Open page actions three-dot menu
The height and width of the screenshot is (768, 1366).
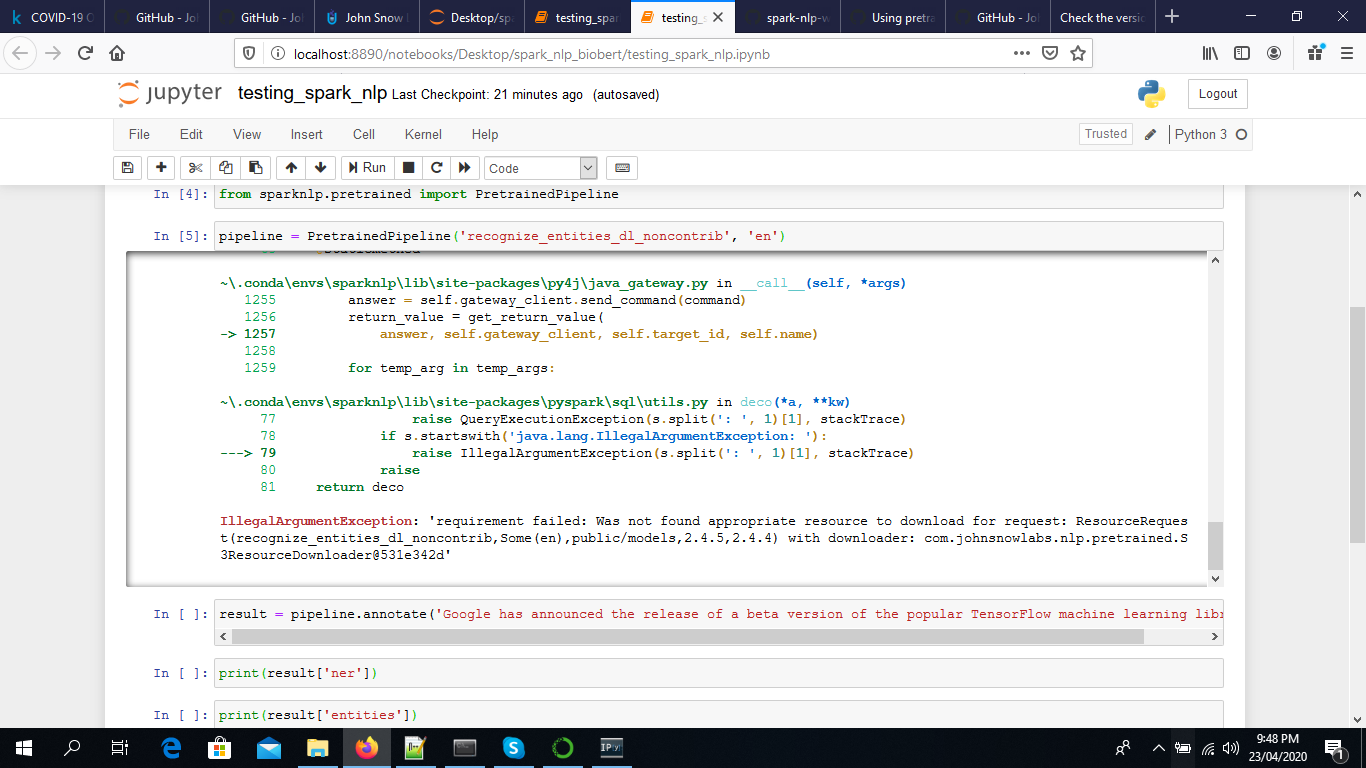(x=1021, y=53)
